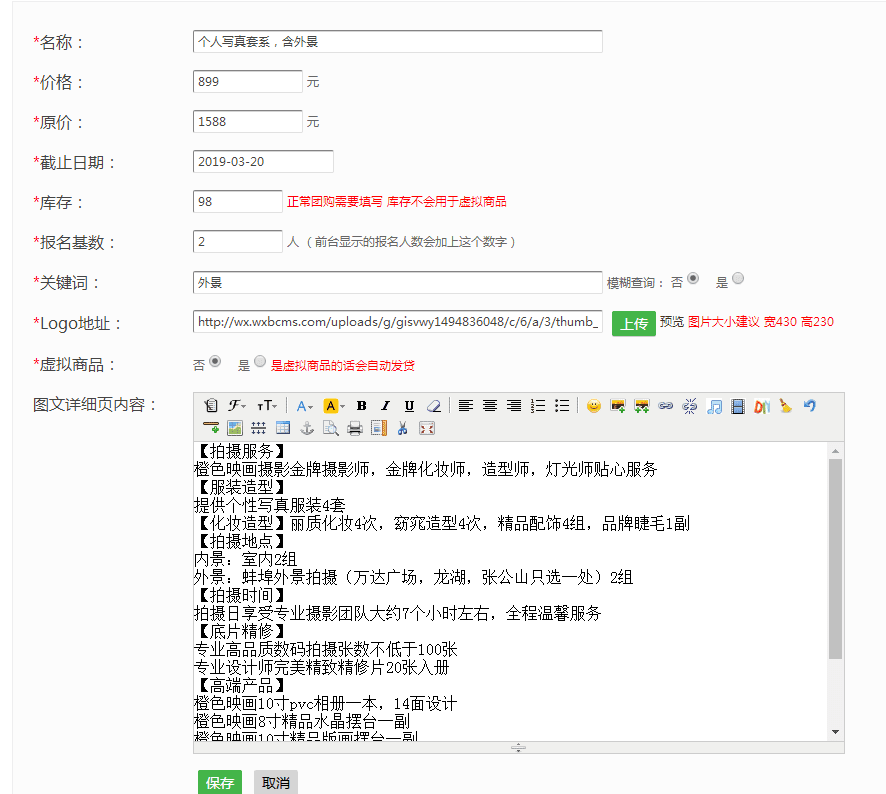Toggle fullscreen editor mode
Screen dimensions: 886x794
[x=427, y=428]
